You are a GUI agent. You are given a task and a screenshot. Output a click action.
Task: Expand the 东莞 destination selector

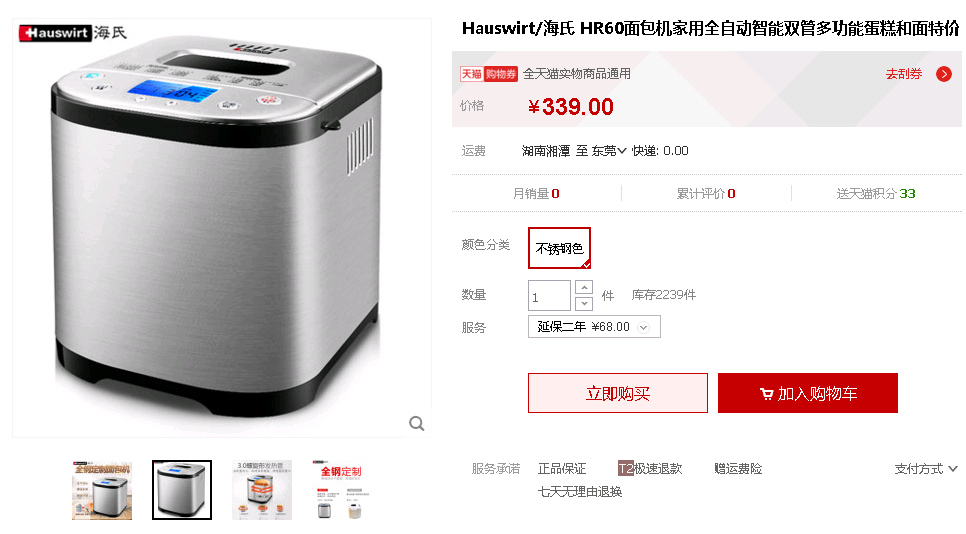coord(609,151)
